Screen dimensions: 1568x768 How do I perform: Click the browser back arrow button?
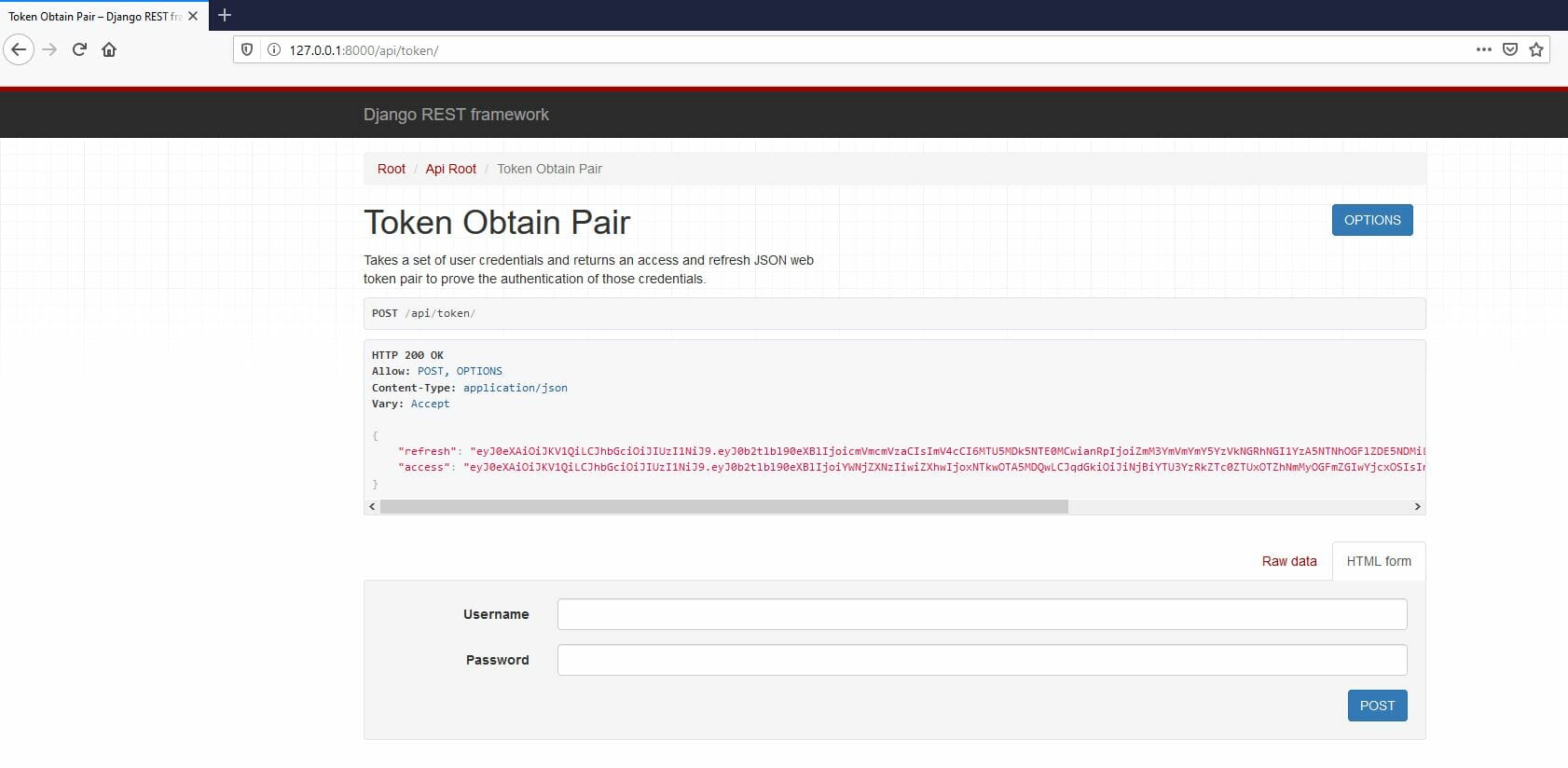(x=19, y=49)
